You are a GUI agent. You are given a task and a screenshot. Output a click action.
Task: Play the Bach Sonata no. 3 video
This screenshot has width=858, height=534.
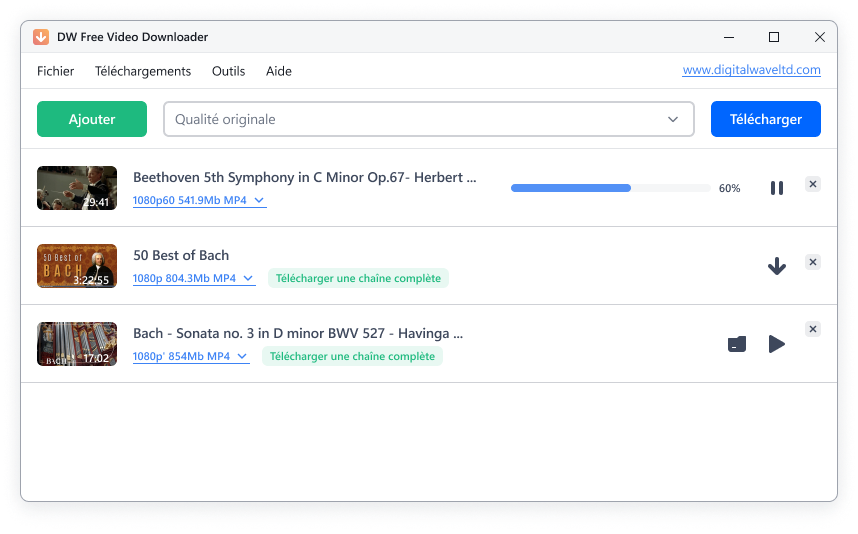pyautogui.click(x=776, y=344)
